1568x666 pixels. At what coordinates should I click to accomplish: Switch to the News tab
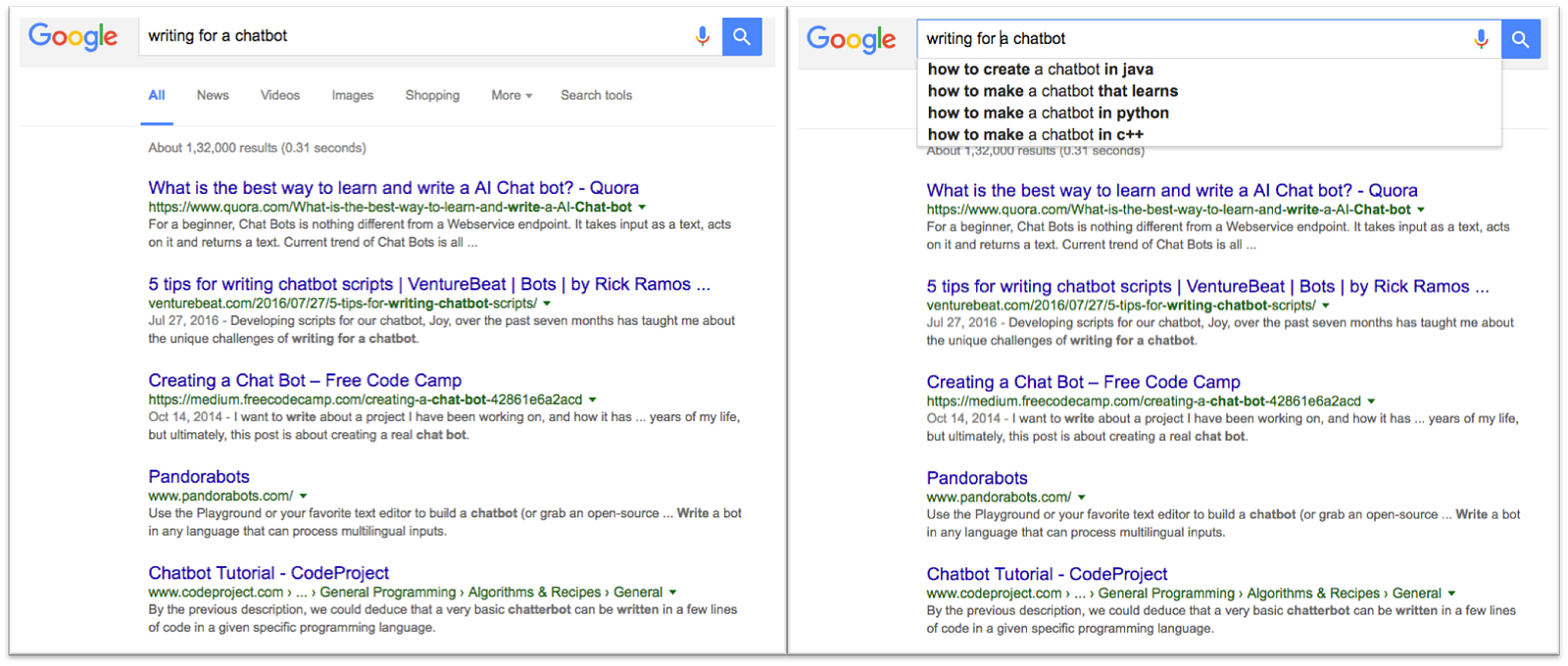click(213, 95)
